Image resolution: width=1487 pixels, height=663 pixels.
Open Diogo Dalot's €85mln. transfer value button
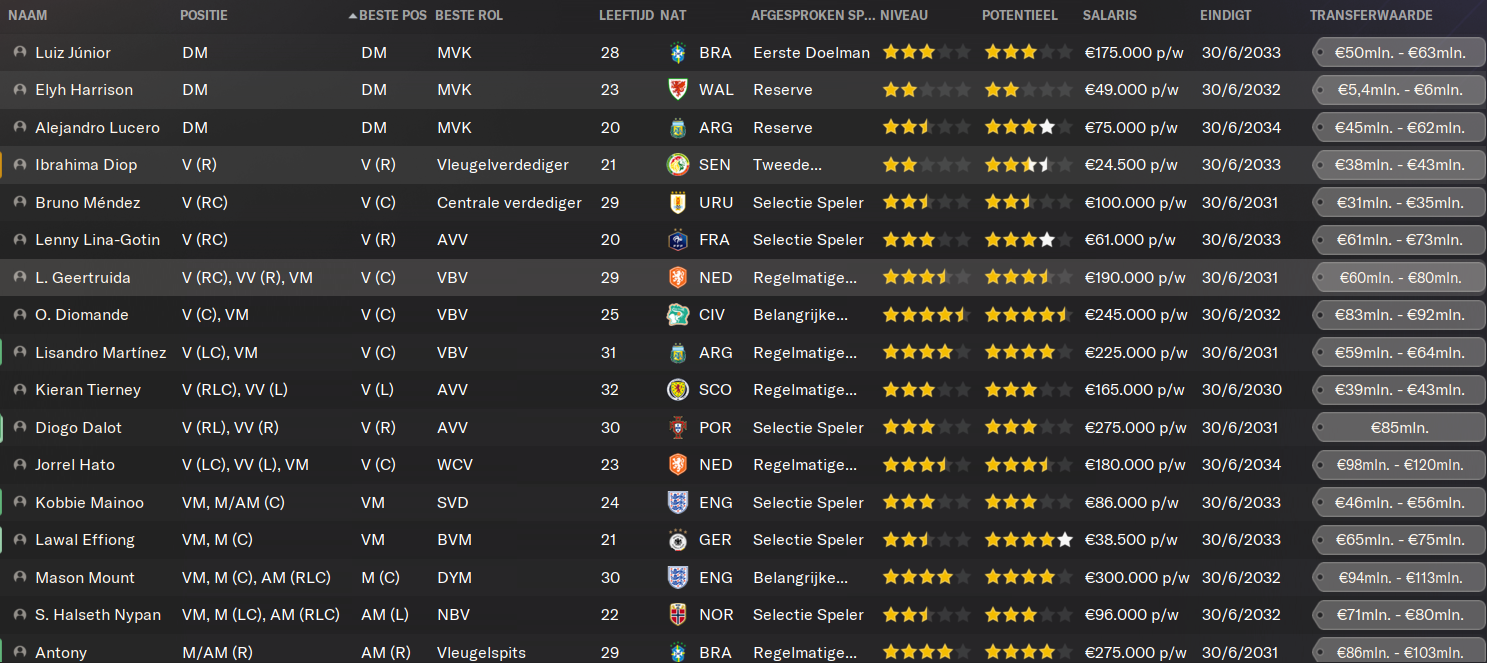(x=1399, y=428)
